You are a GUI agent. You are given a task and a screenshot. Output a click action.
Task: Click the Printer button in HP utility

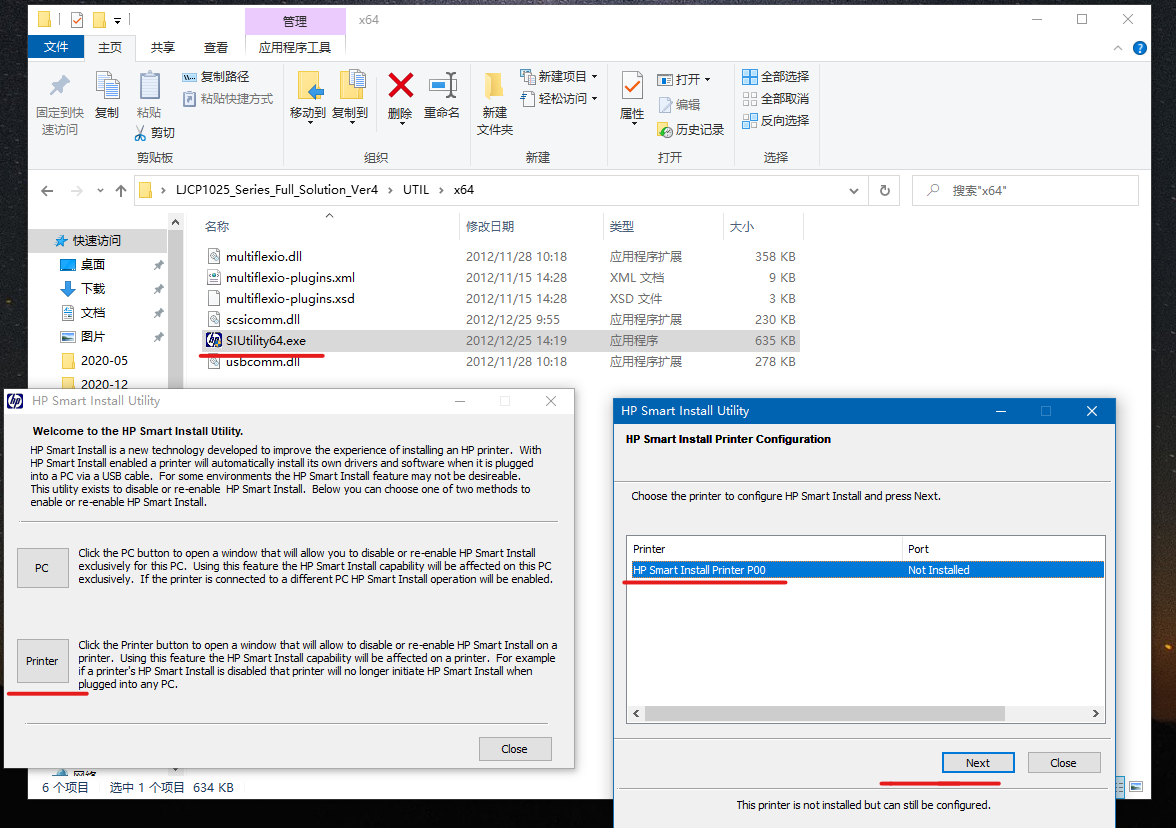(42, 661)
